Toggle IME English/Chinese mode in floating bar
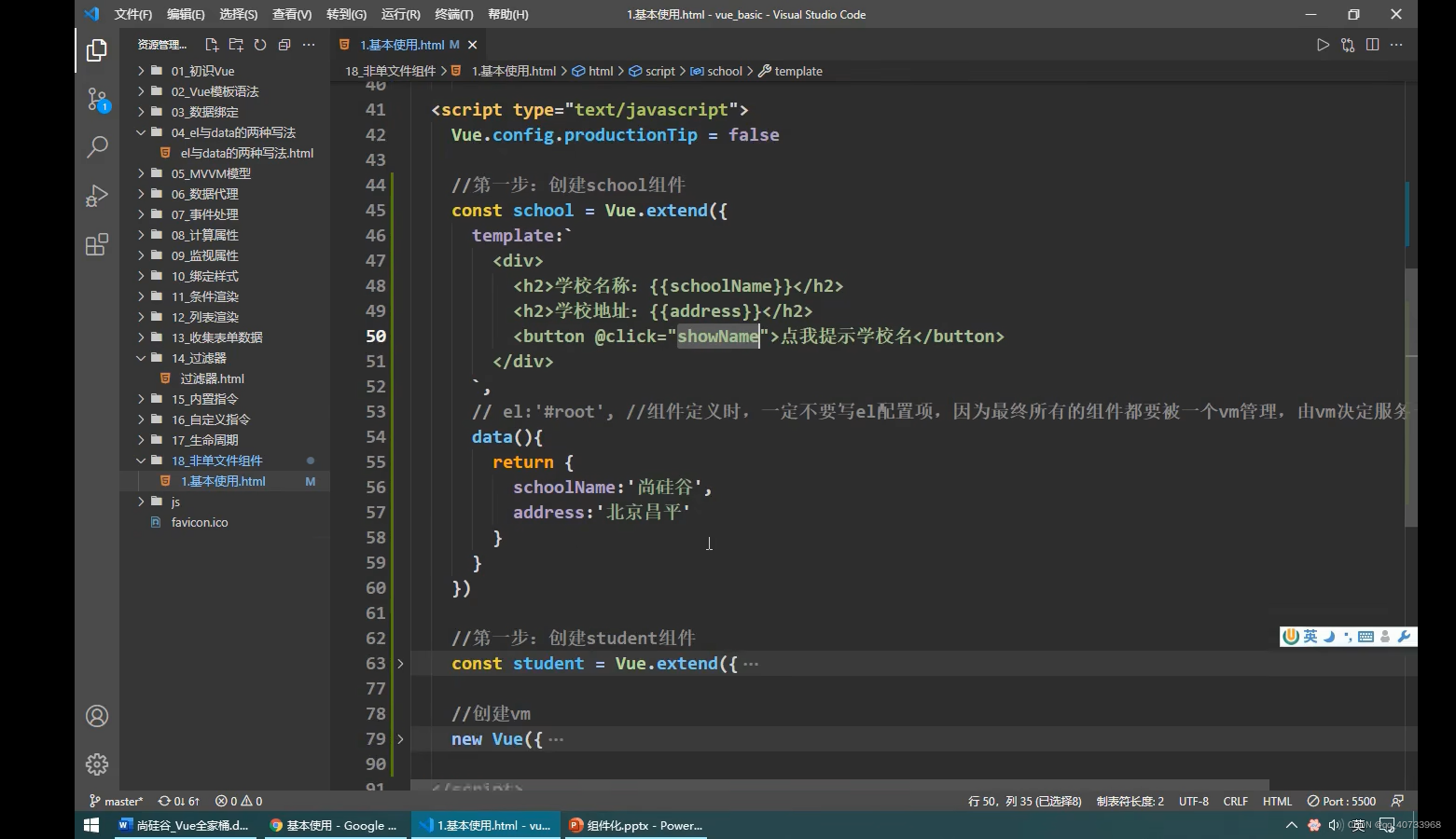The width and height of the screenshot is (1456, 839). (1310, 637)
